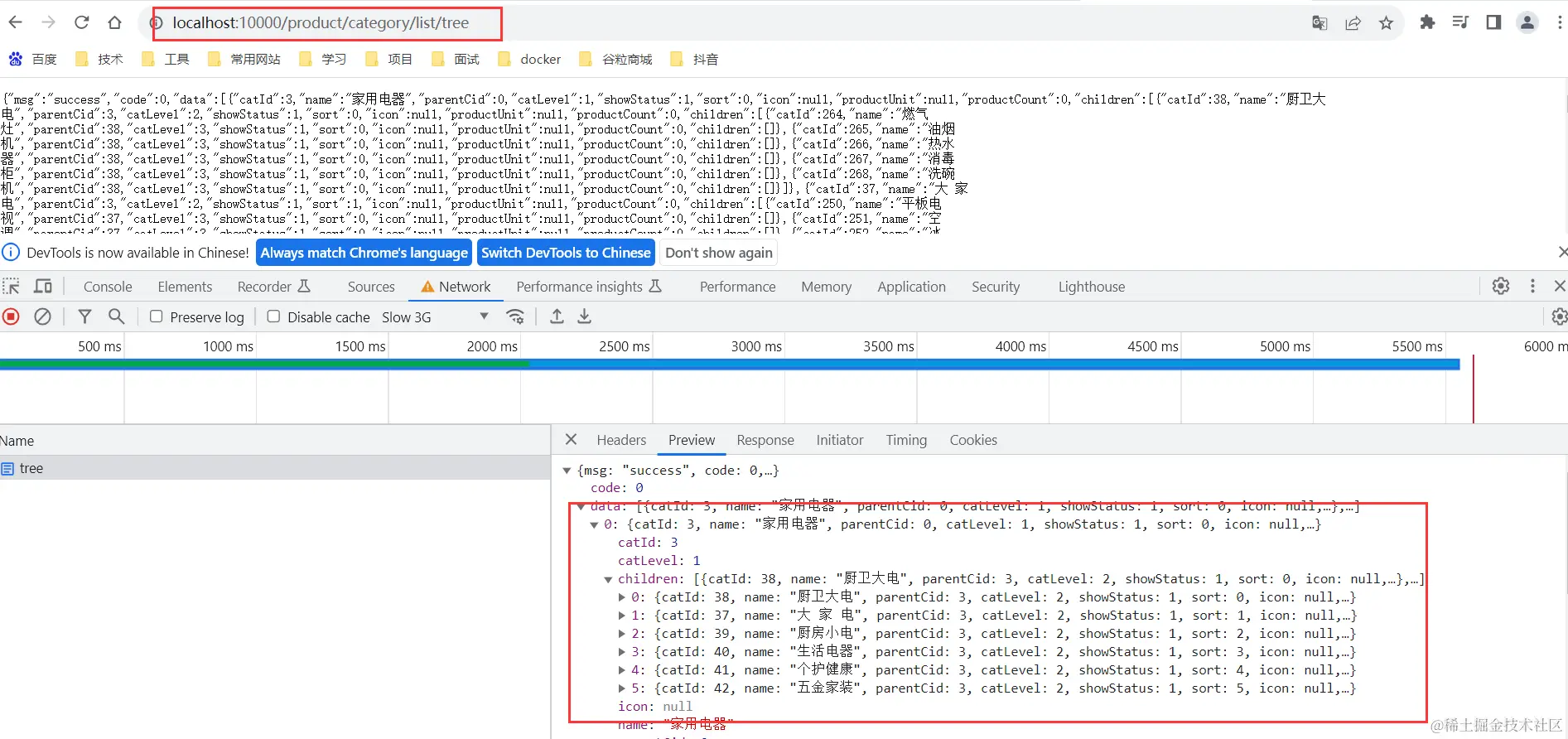Open the DevTools more options menu
Screen dimensions: 1568x739
coord(1532,286)
